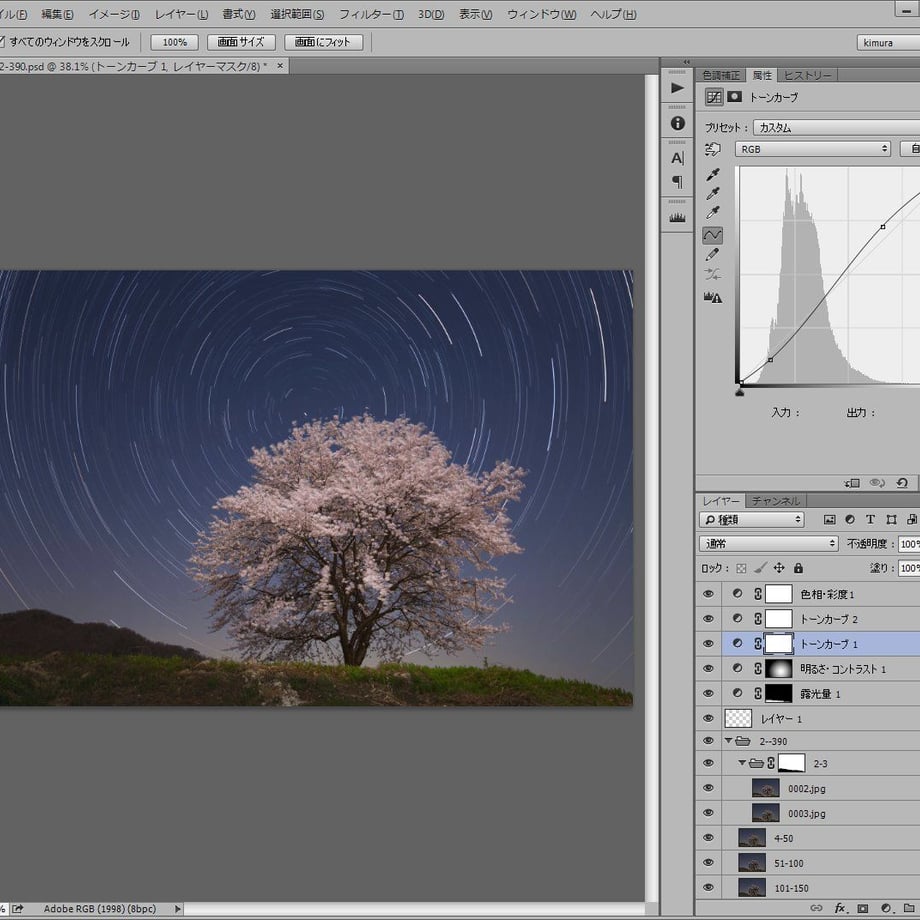Collapse the 2--390 layer group

click(x=728, y=740)
